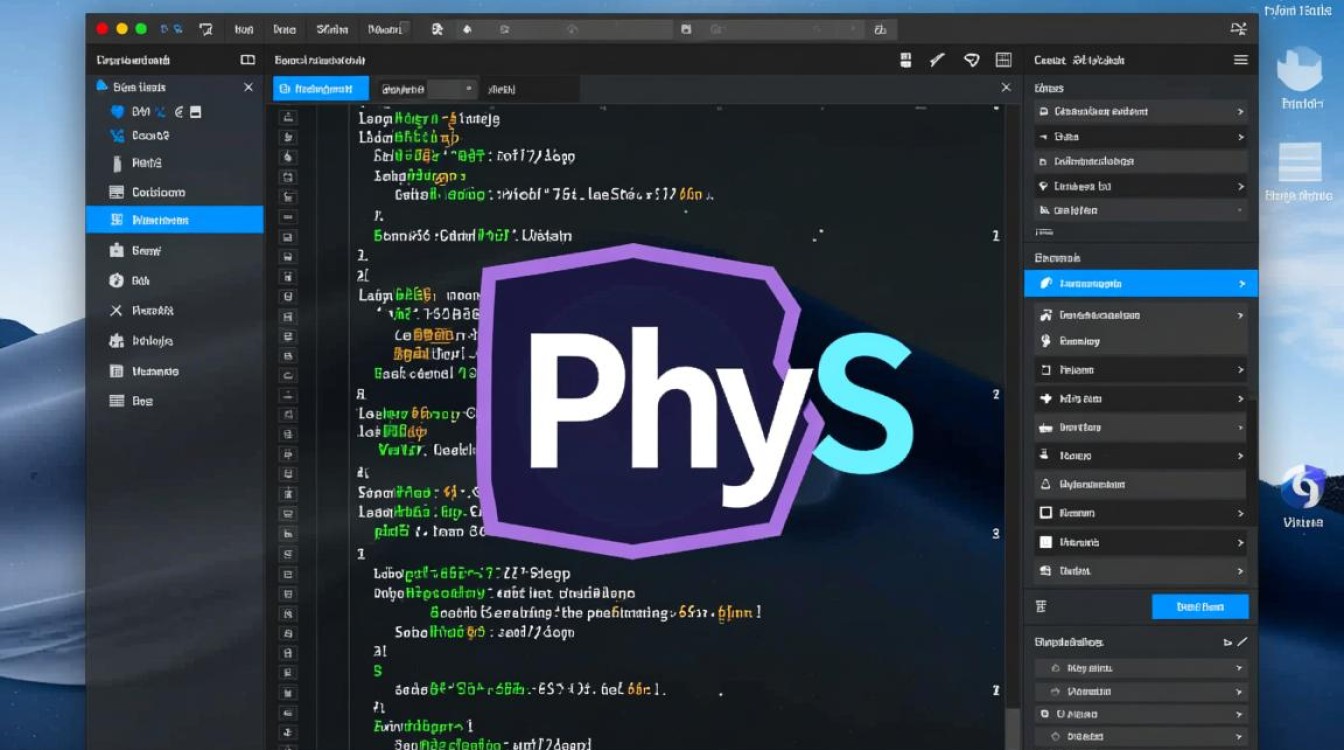Open the striped white panel desktop icon
Screen dimensions: 1344x750
coord(1301,163)
